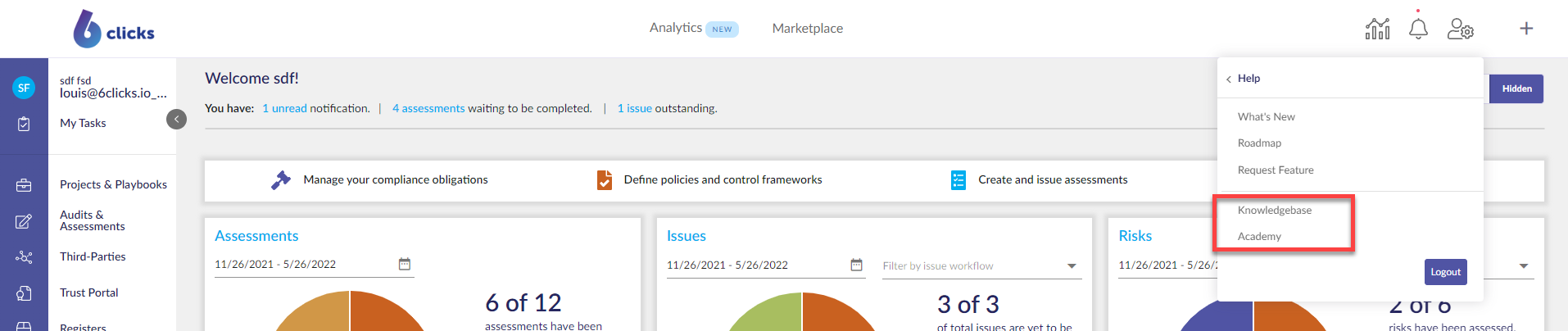Viewport: 1568px width, 331px height.
Task: Click the policy document check icon
Action: [605, 180]
